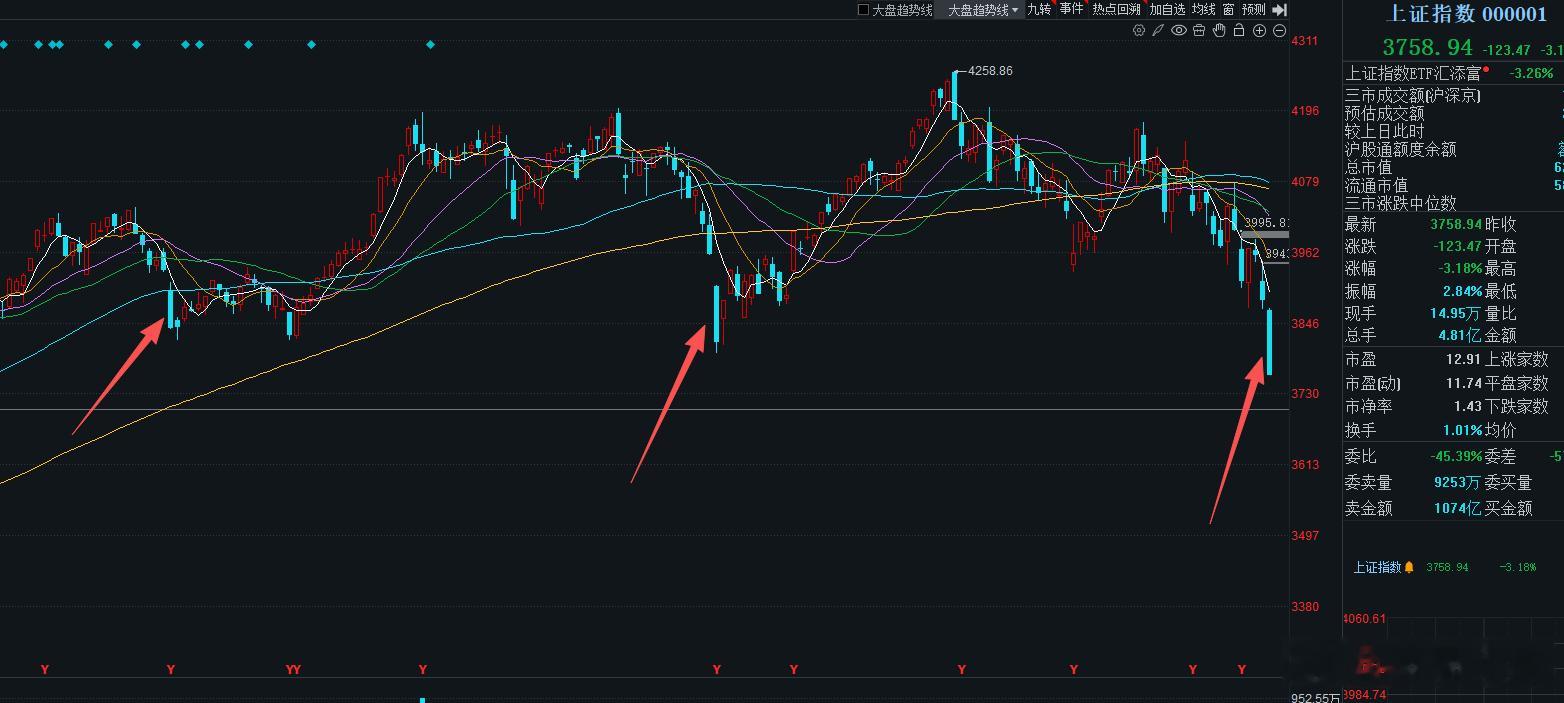Click the 沪股通额度余额 row
Screen dimensions: 1564x703
[x=1453, y=150]
